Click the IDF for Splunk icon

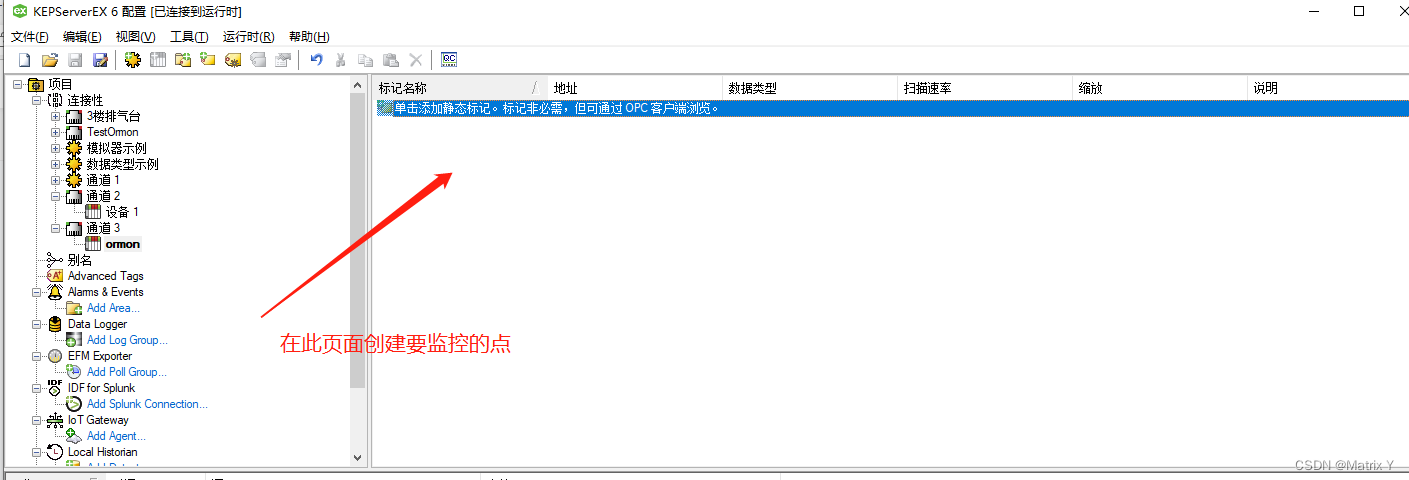[55, 388]
